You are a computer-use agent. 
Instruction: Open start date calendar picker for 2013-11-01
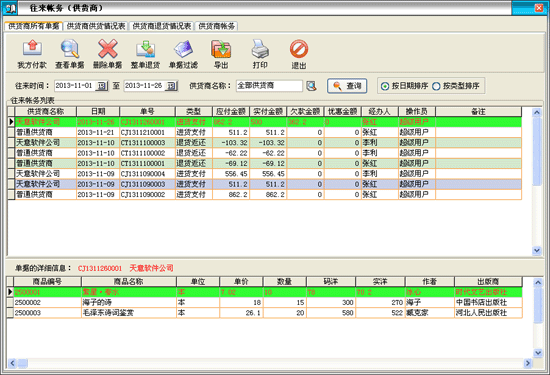(x=101, y=86)
